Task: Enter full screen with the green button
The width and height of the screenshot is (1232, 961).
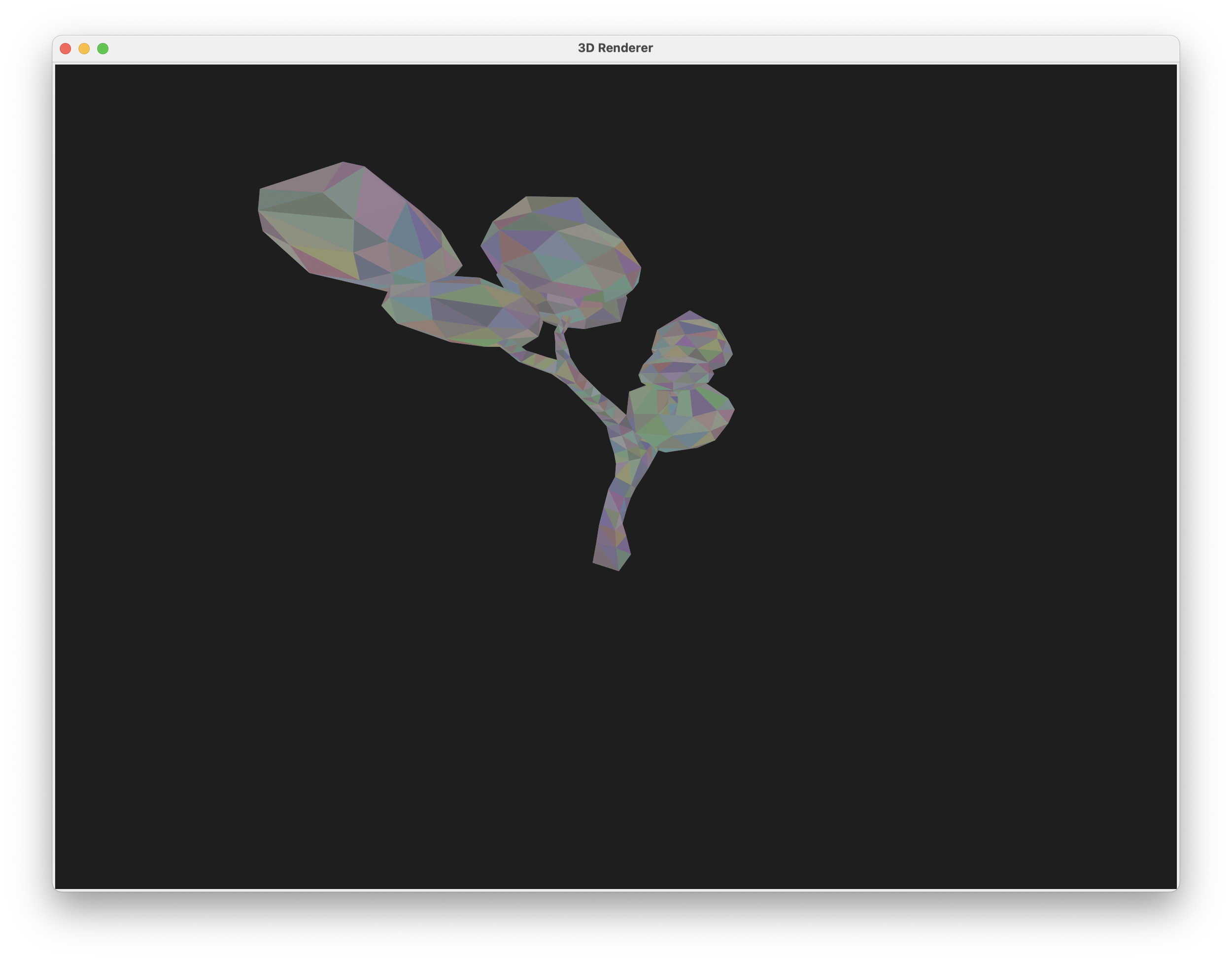Action: pyautogui.click(x=102, y=48)
